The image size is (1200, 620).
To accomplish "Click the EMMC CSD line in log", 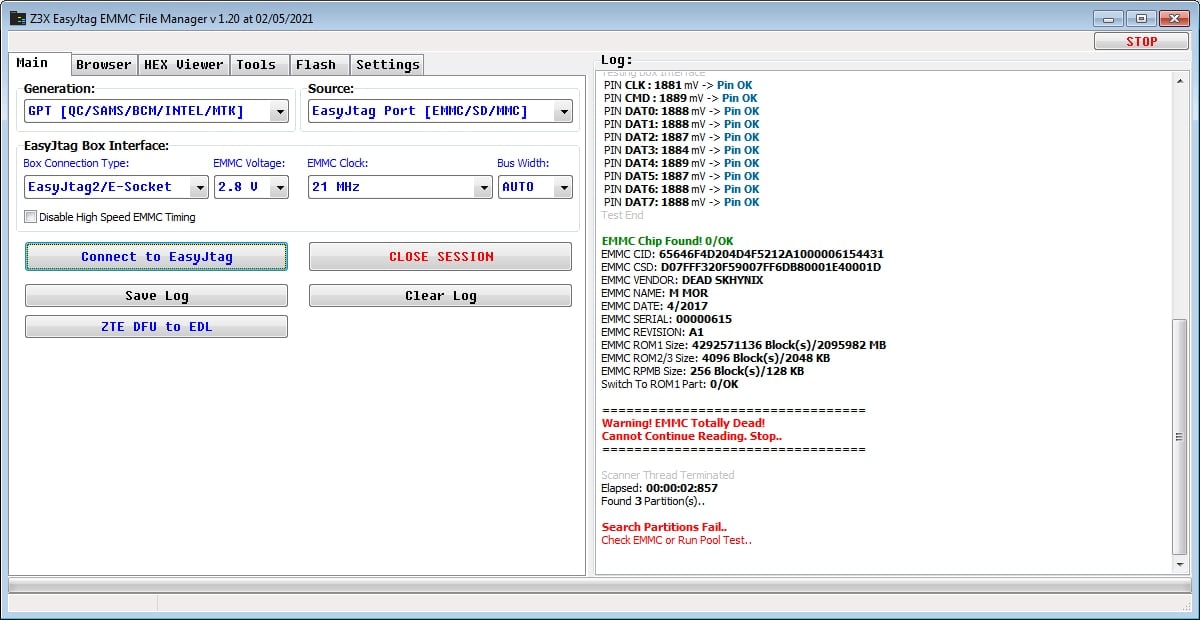I will point(741,267).
